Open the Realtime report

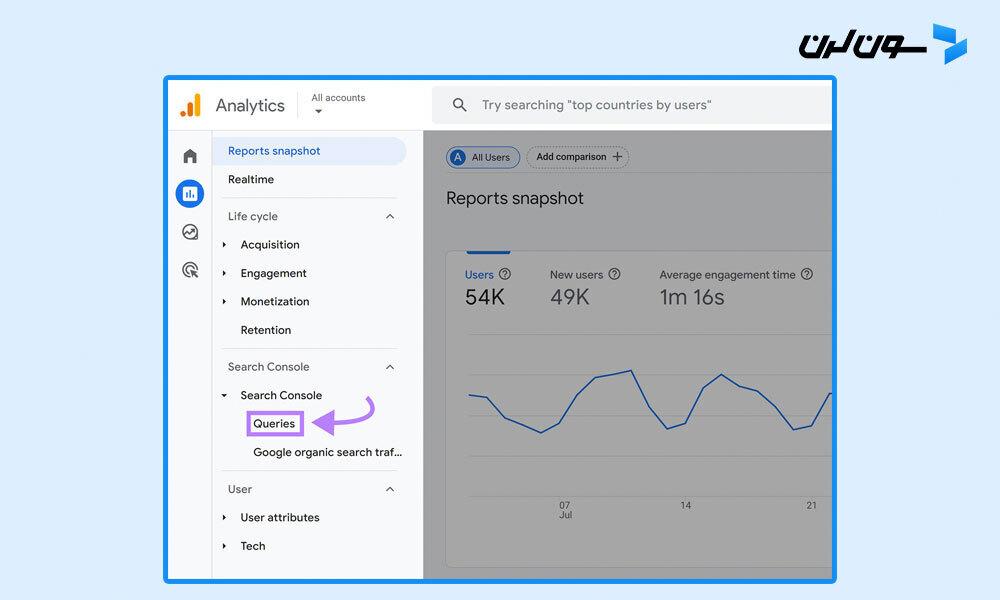pos(251,180)
